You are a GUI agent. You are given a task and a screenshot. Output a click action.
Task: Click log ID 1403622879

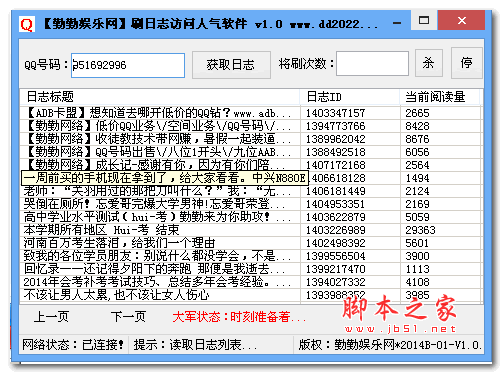click(336, 217)
